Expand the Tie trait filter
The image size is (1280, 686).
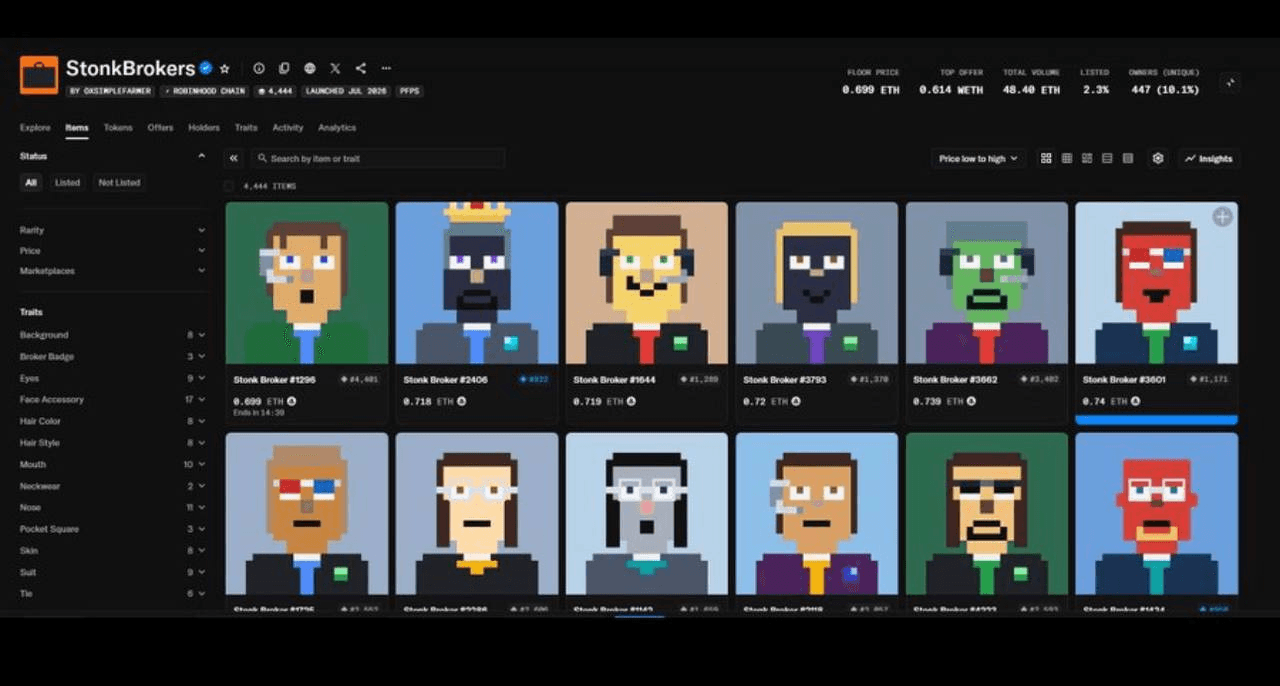point(113,594)
